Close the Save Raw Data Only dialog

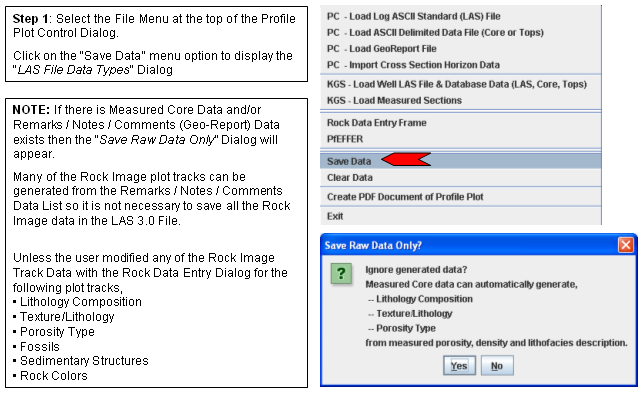coord(626,245)
